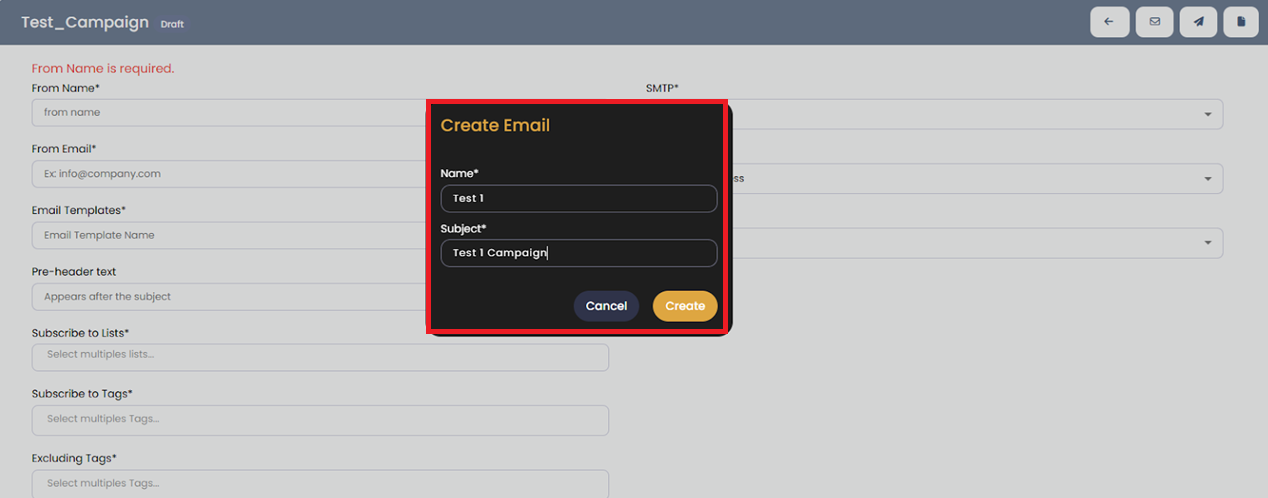
Task: Expand the SMTP dropdown arrow
Action: click(1208, 115)
